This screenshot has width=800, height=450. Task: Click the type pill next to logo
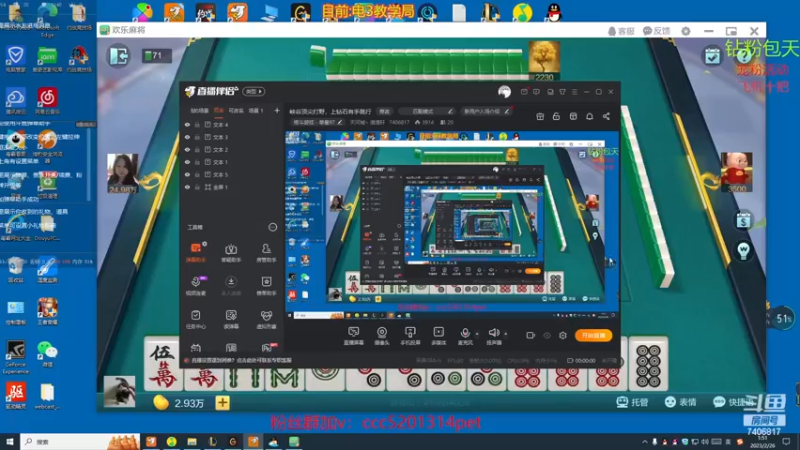(254, 91)
